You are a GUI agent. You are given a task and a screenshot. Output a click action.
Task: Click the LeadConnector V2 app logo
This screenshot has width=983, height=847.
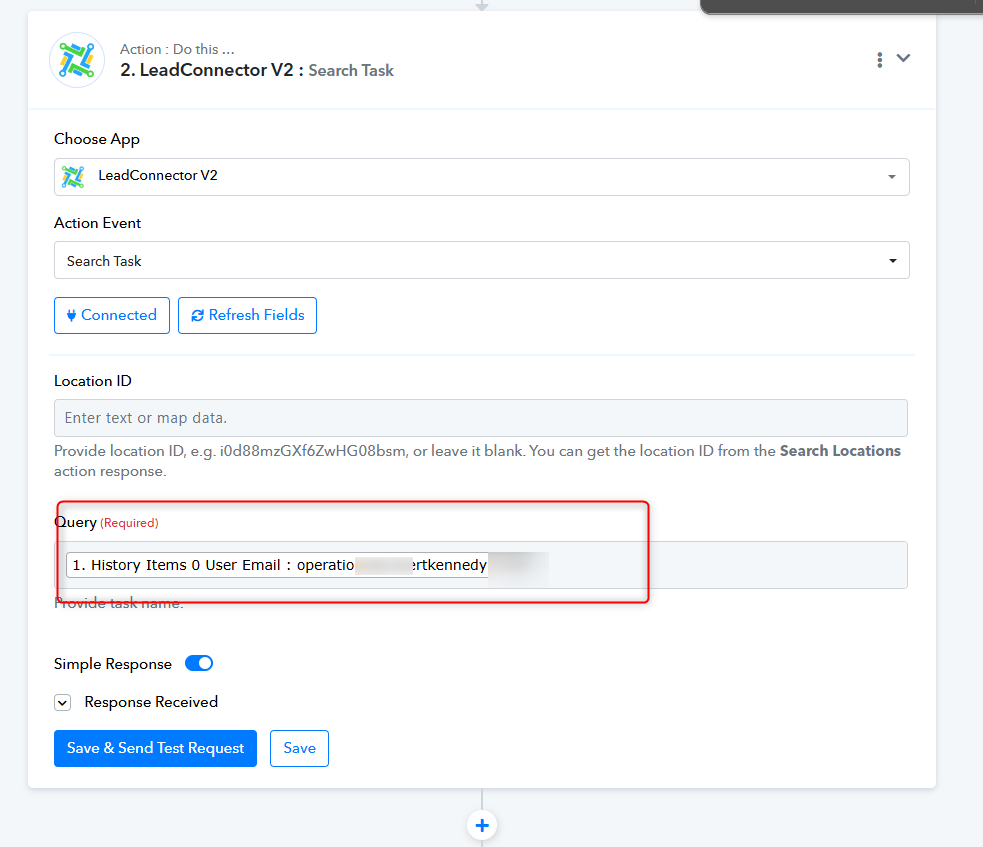coord(77,60)
